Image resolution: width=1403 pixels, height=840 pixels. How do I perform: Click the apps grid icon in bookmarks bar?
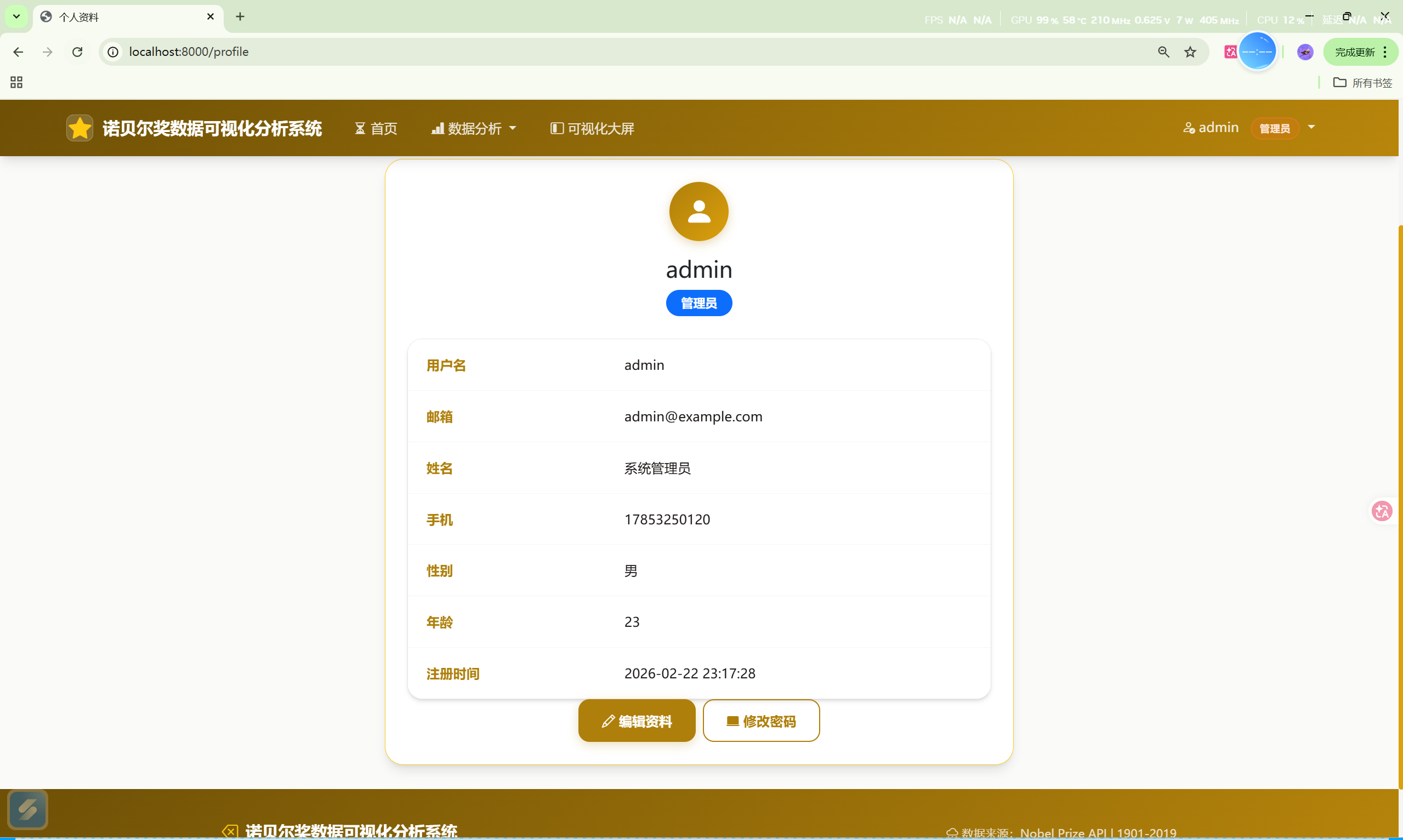[x=16, y=83]
